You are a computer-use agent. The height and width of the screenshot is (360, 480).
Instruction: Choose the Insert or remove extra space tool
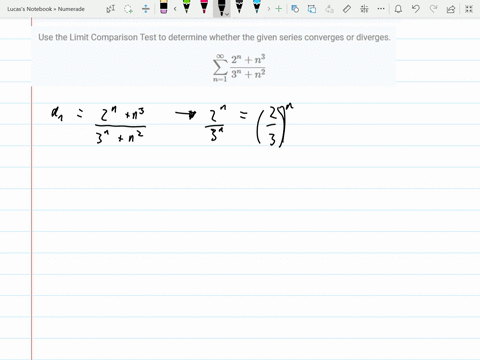tap(146, 9)
